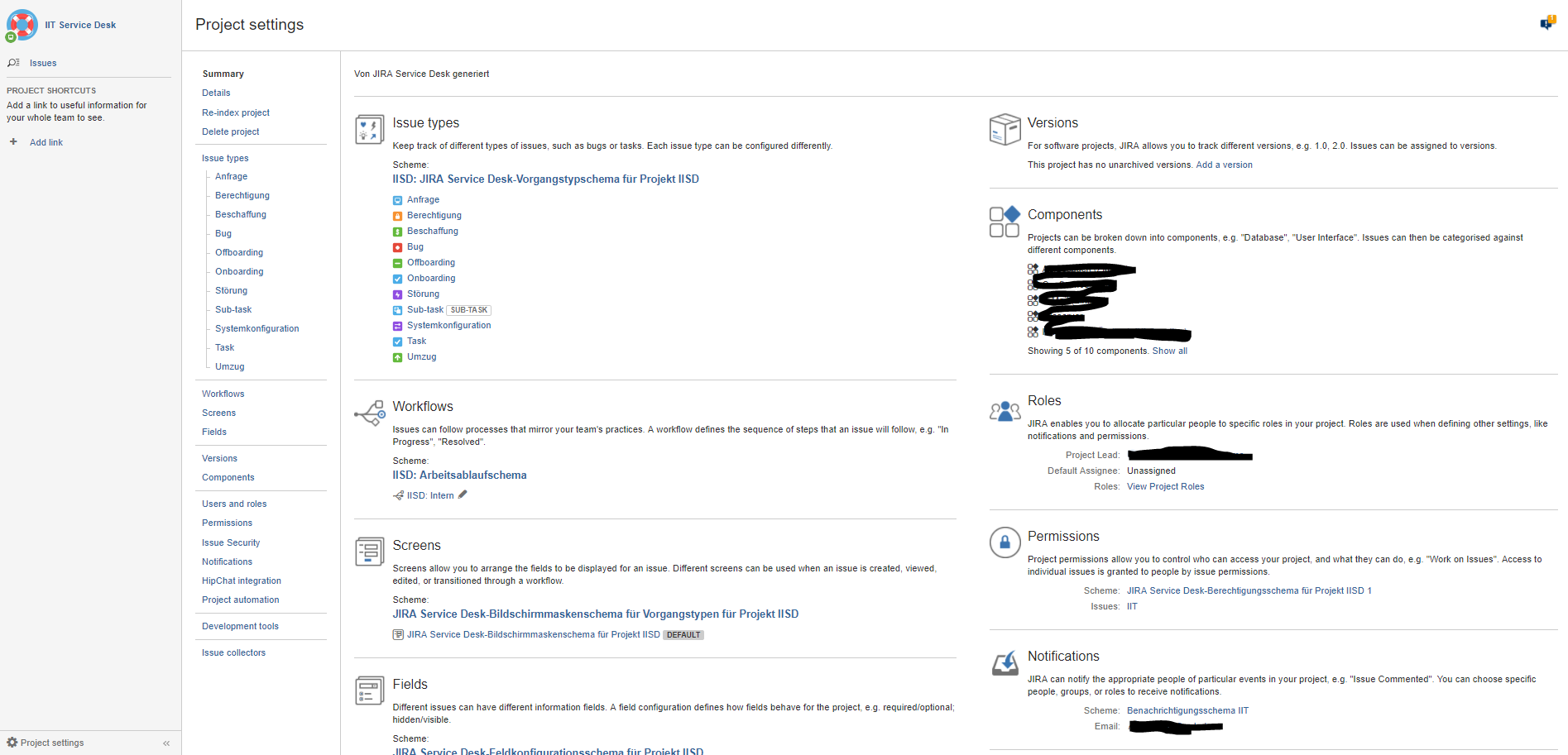1568x755 pixels.
Task: Show all components link
Action: [x=1169, y=351]
